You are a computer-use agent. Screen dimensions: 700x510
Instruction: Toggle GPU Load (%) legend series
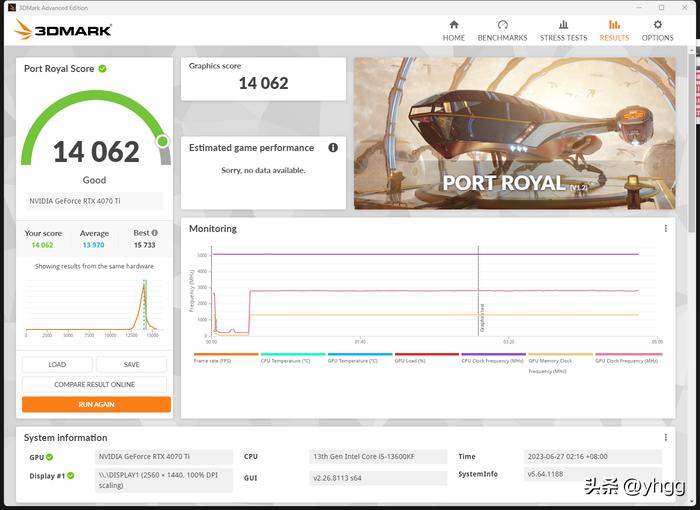(x=426, y=358)
